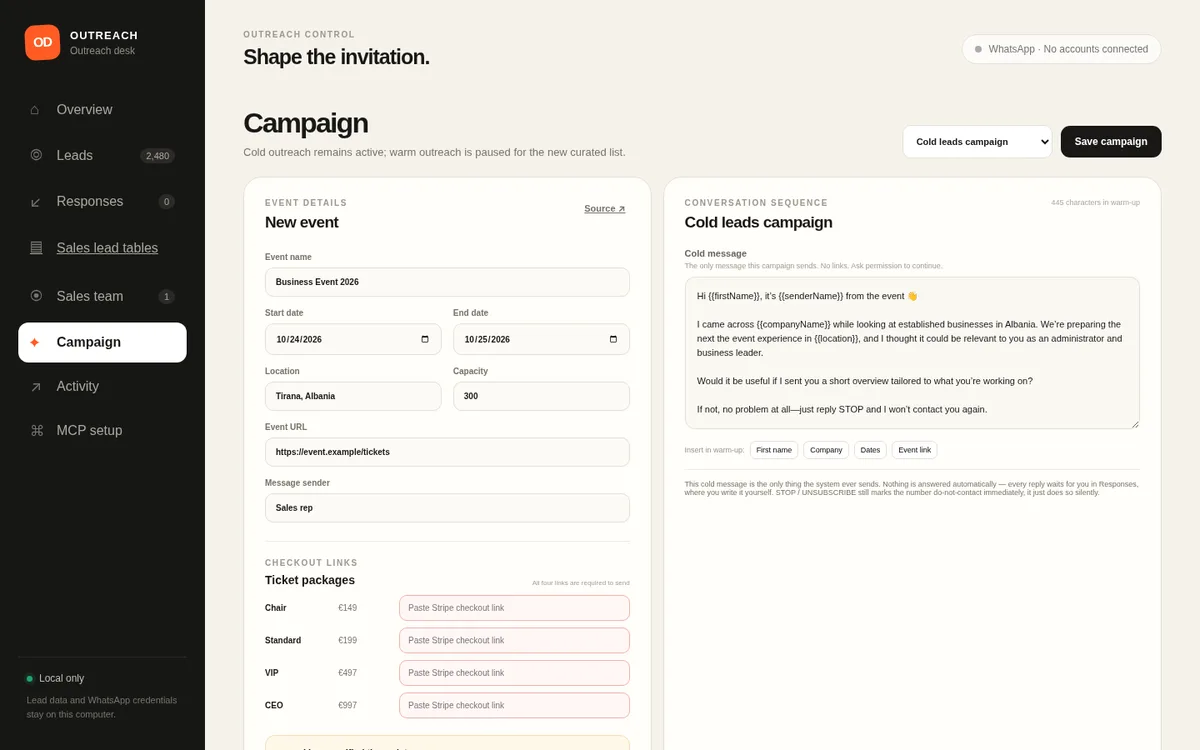
Task: Insert First name placeholder
Action: [x=774, y=450]
